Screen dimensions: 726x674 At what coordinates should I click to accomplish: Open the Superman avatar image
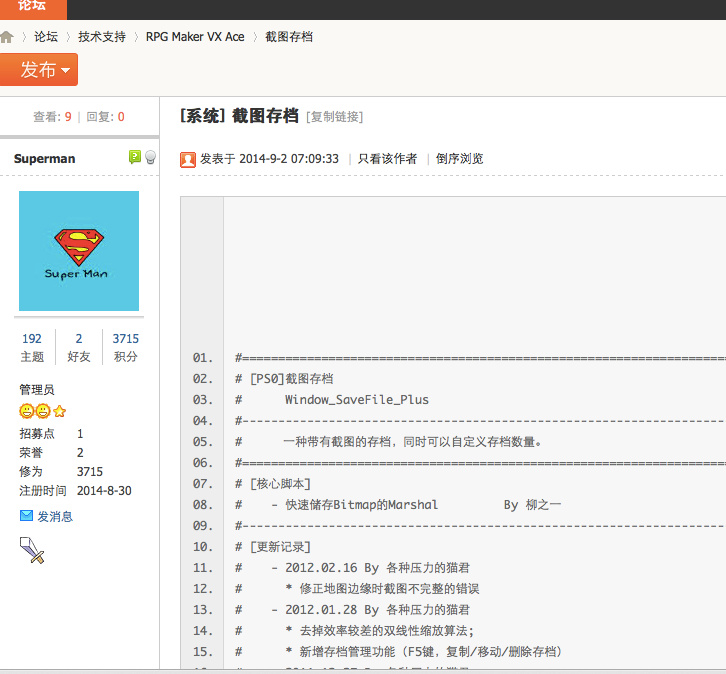79,251
